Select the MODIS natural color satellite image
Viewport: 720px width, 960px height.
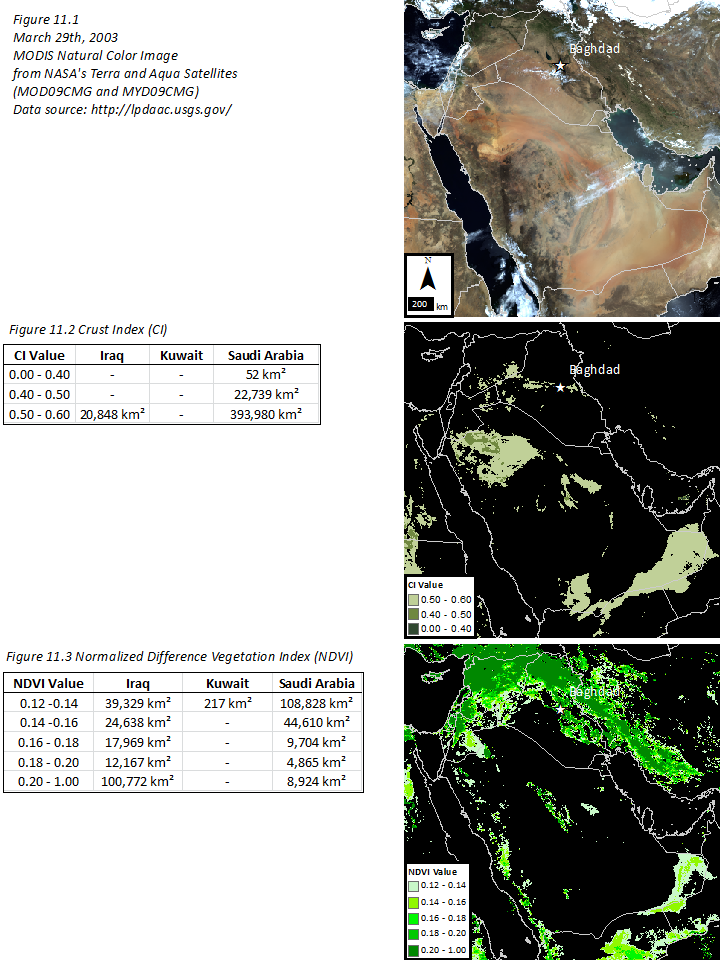(x=562, y=158)
